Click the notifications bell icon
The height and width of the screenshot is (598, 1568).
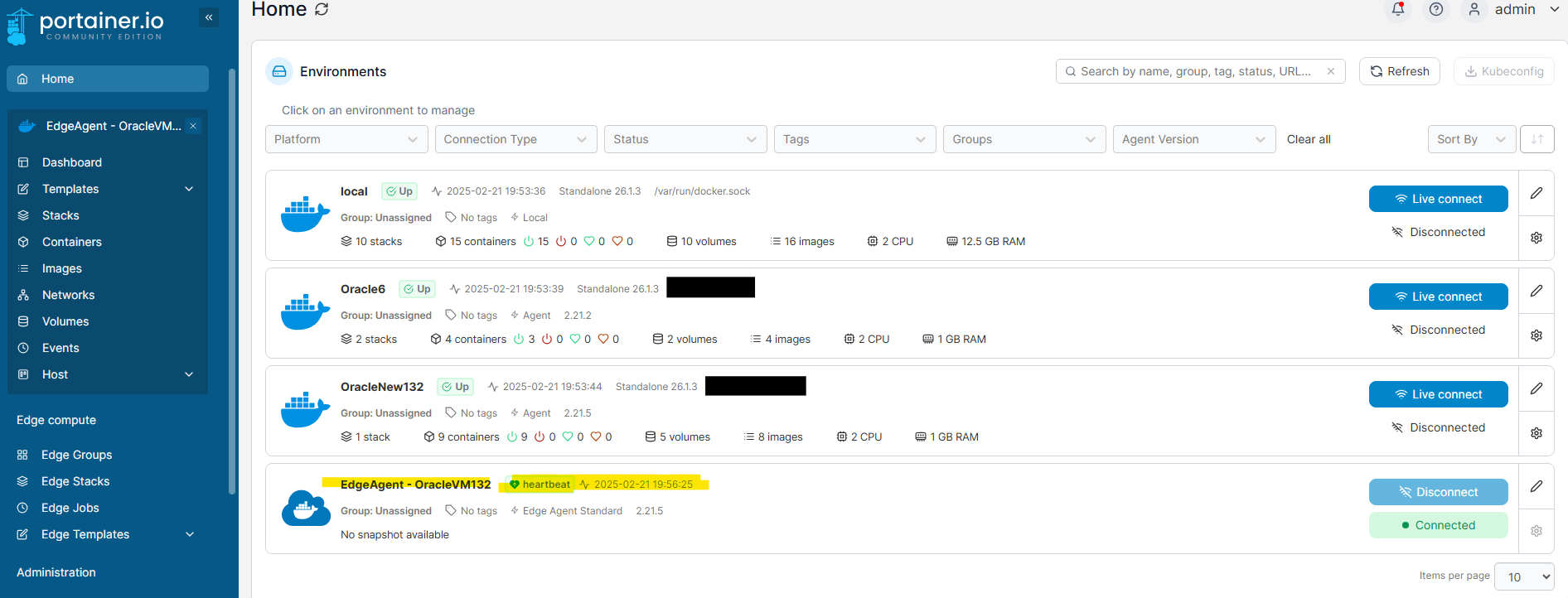(1398, 9)
